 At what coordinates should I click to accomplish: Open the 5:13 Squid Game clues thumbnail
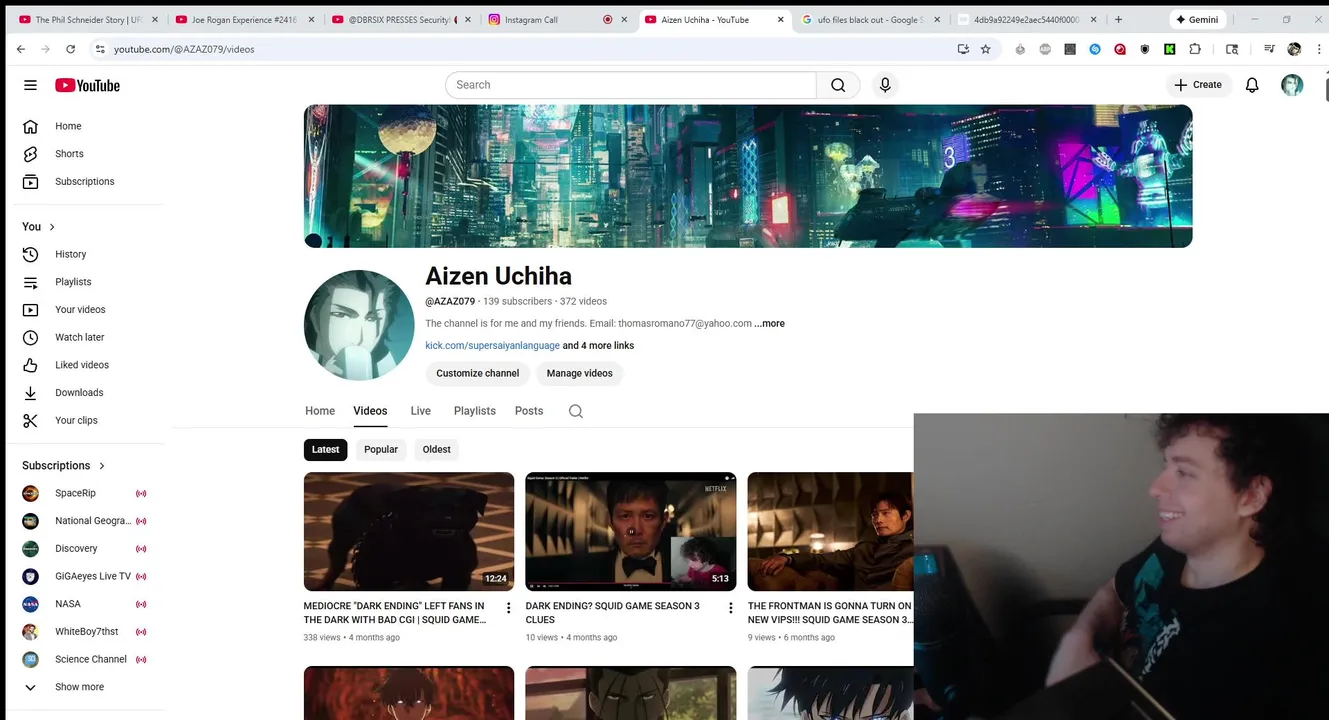pos(631,532)
